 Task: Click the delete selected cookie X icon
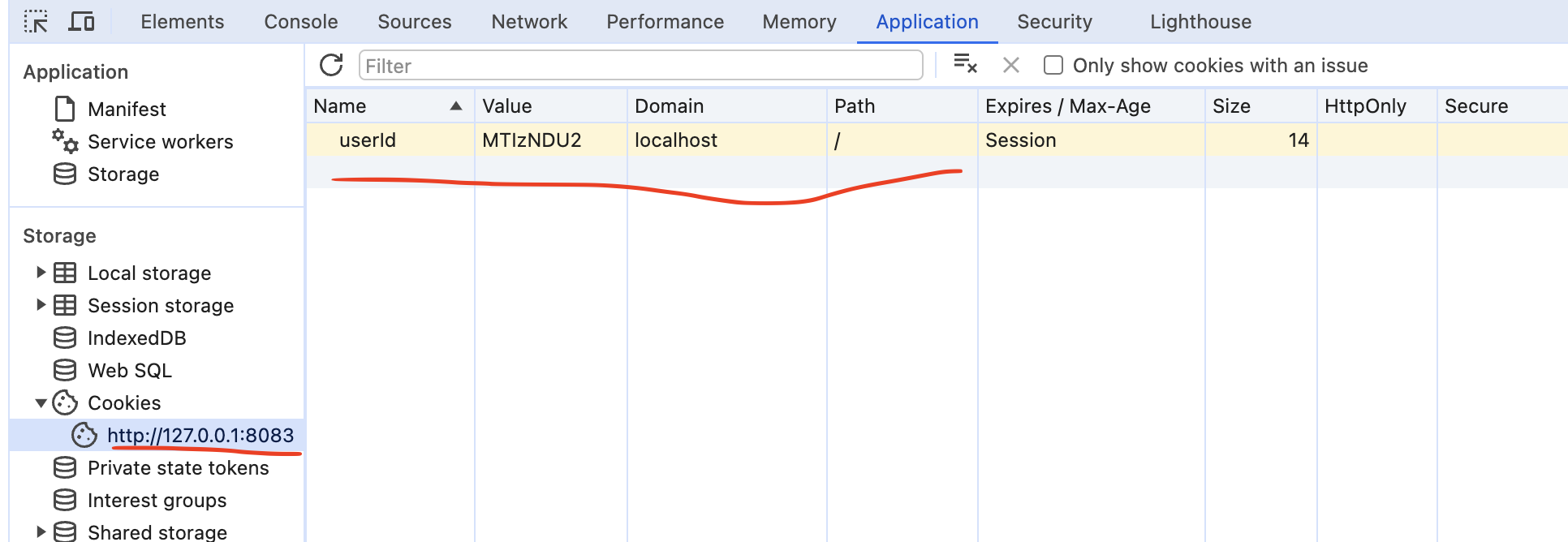(x=1010, y=65)
